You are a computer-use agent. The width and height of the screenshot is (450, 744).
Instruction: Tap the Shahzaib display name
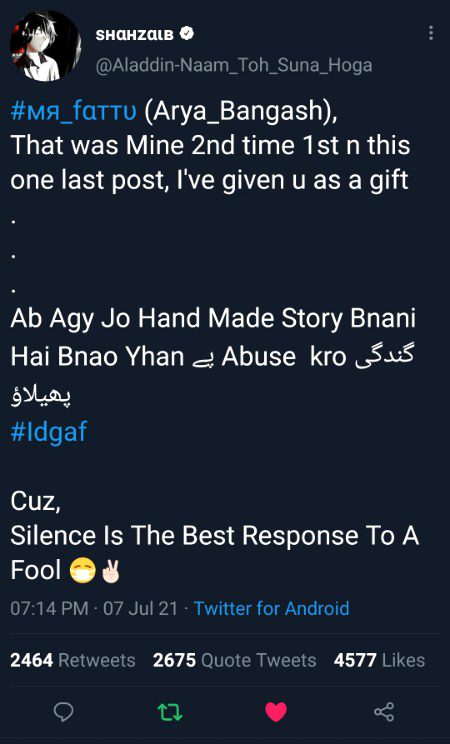(x=135, y=34)
